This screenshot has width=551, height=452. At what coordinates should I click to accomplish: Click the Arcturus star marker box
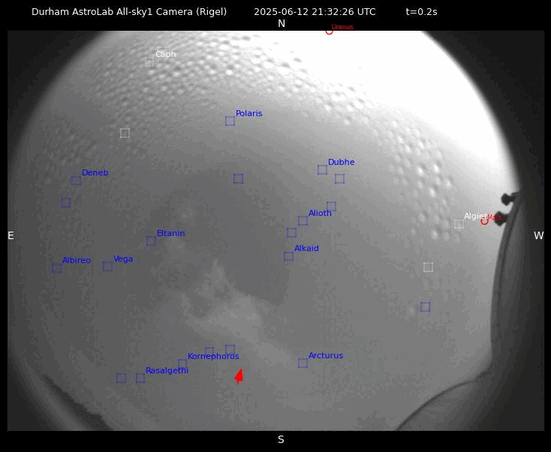point(303,363)
